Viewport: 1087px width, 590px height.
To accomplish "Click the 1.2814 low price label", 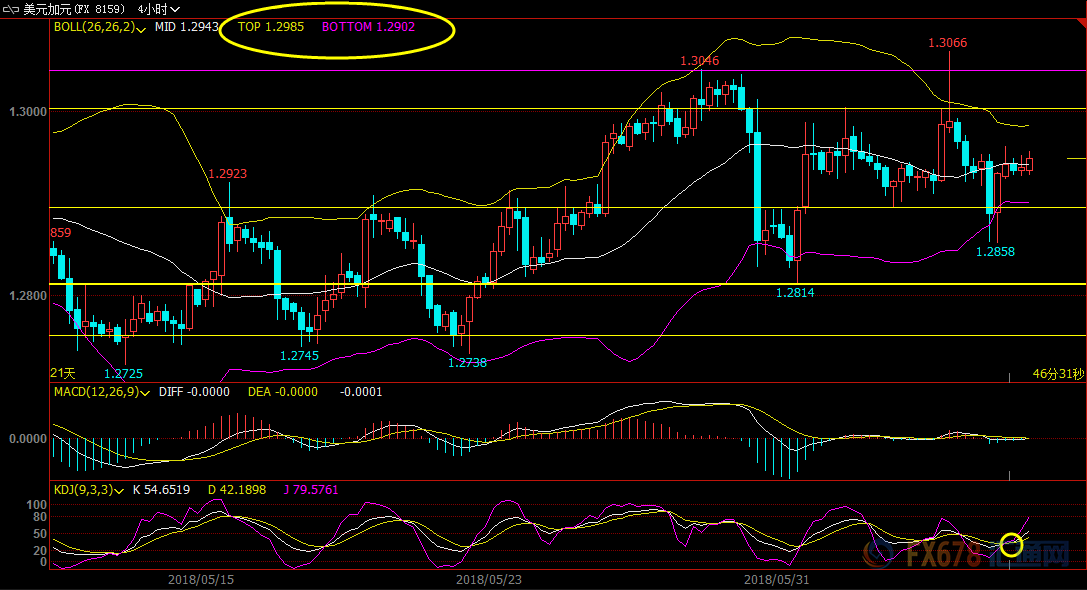I will 795,292.
